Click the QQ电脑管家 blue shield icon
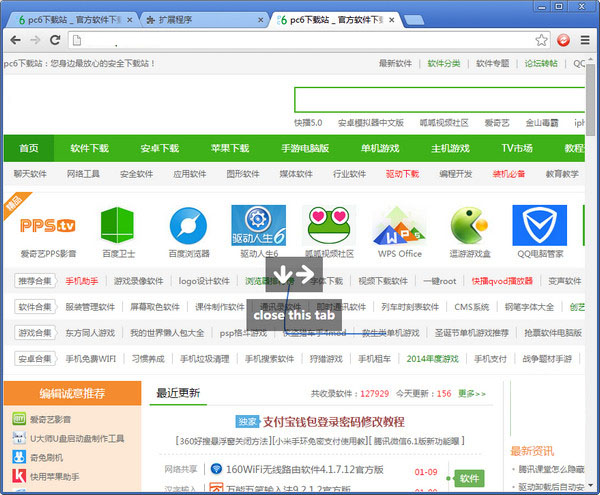The image size is (600, 495). (540, 225)
